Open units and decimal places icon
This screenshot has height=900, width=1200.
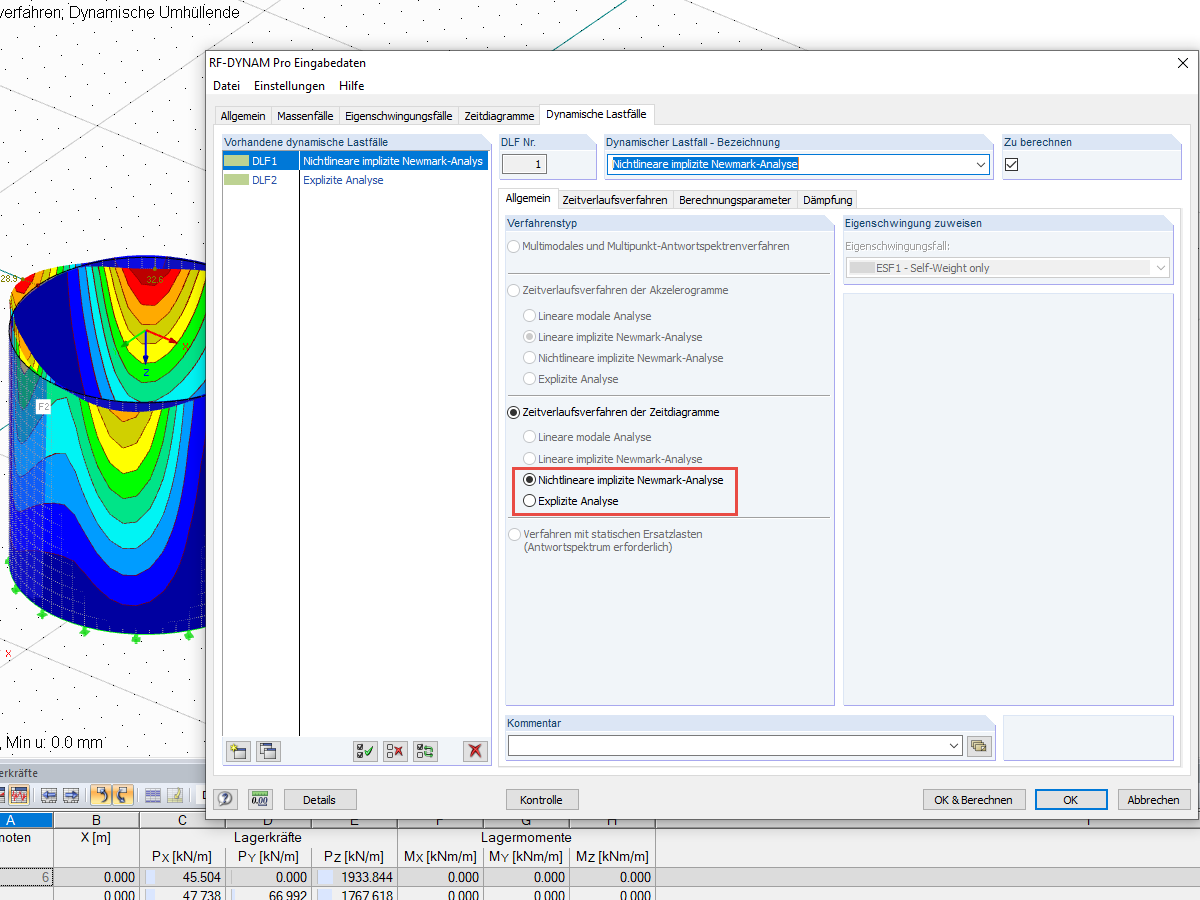pos(260,799)
